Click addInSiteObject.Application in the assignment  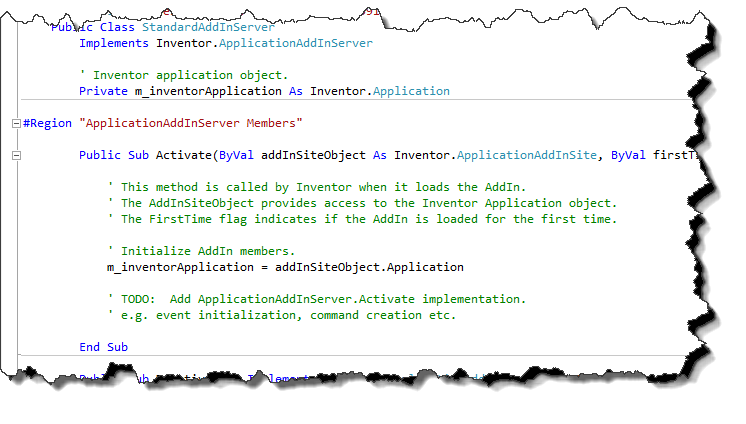coord(369,267)
